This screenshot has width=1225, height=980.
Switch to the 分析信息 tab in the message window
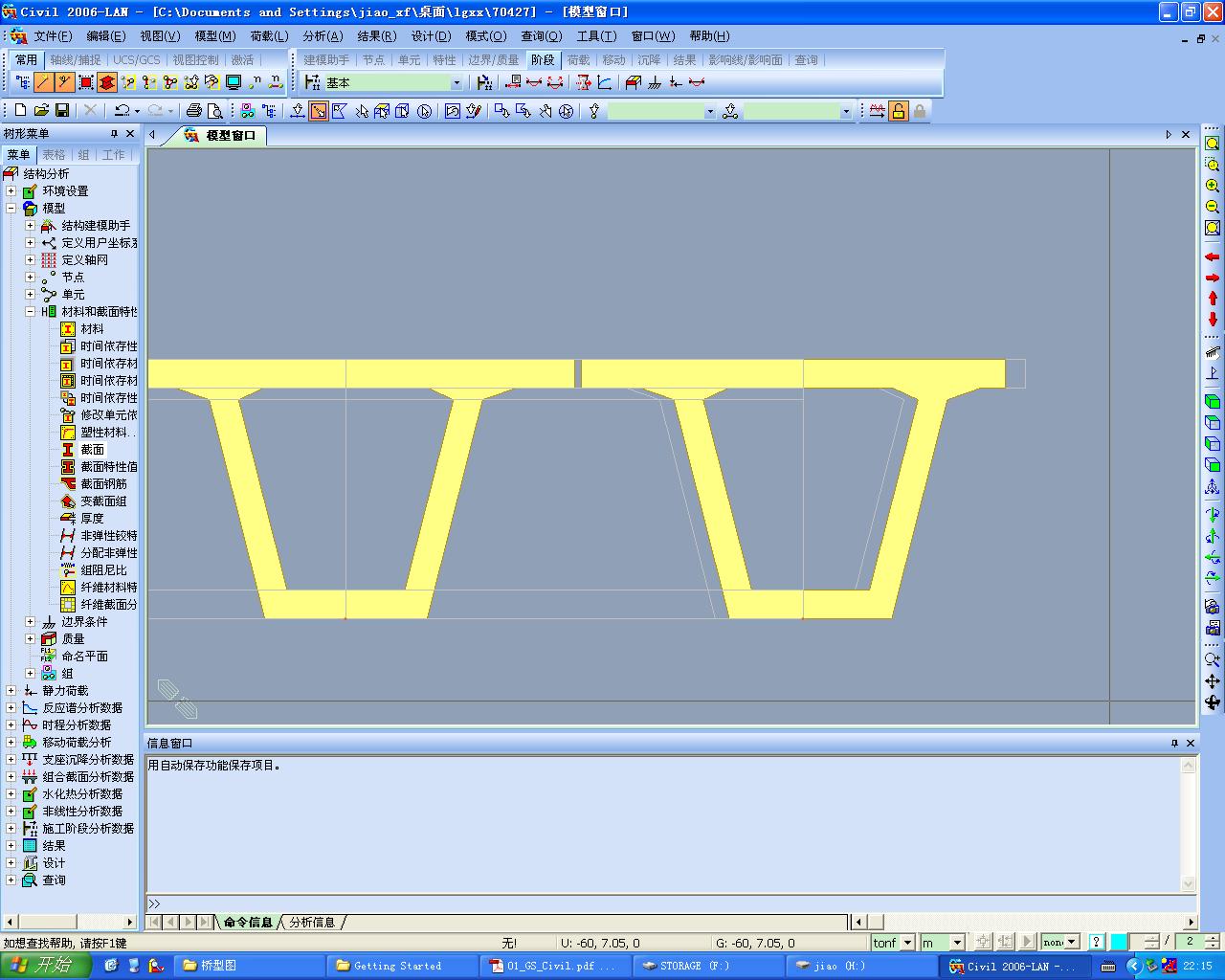point(312,923)
